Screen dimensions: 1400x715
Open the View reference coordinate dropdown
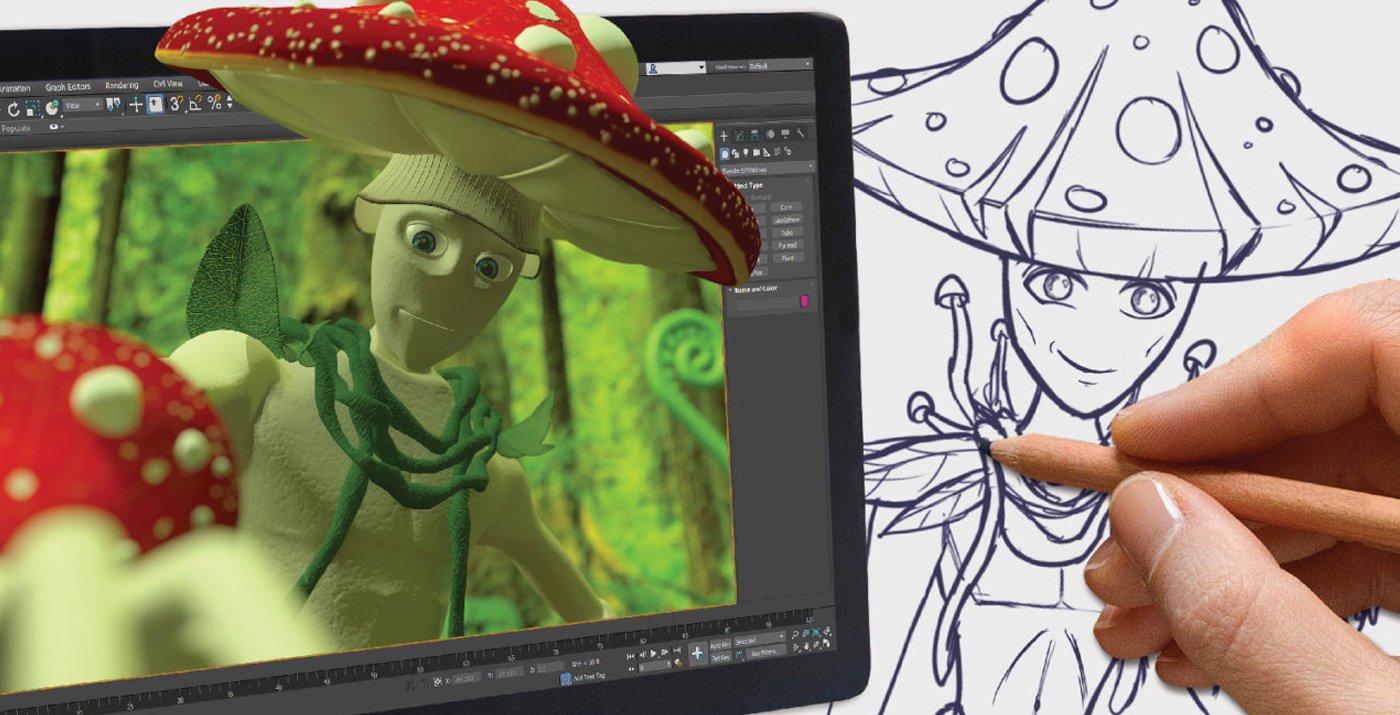coord(83,105)
